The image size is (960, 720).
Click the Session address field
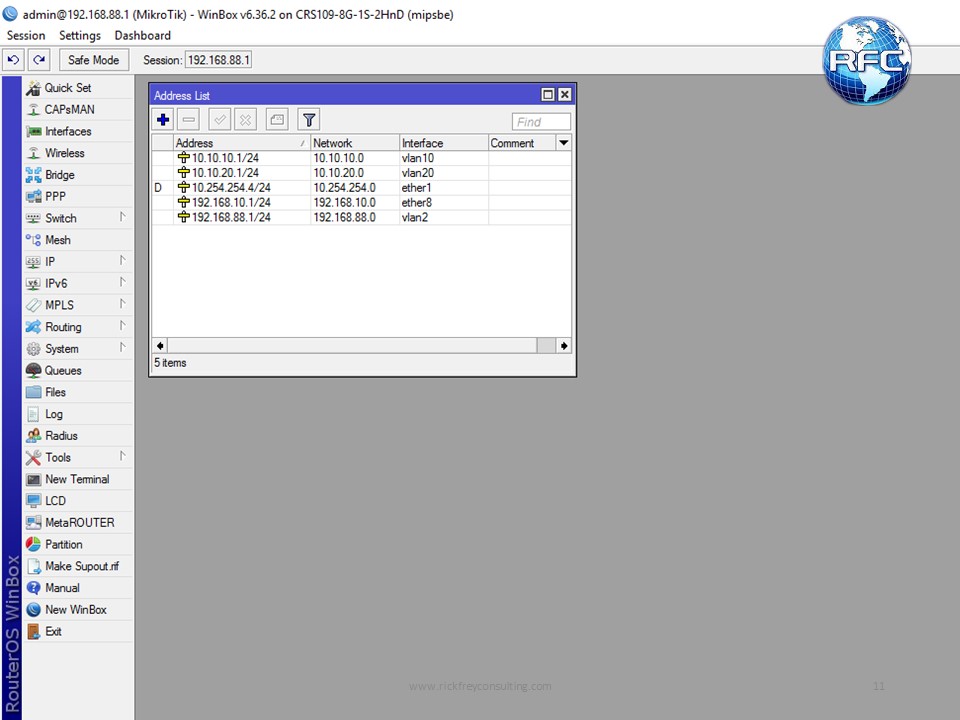(219, 60)
